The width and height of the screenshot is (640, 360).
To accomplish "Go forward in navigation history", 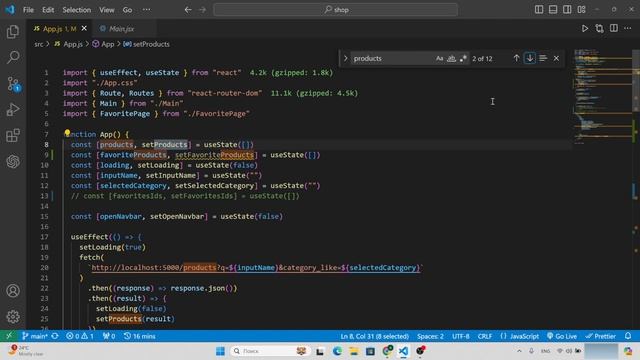I will pyautogui.click(x=202, y=9).
